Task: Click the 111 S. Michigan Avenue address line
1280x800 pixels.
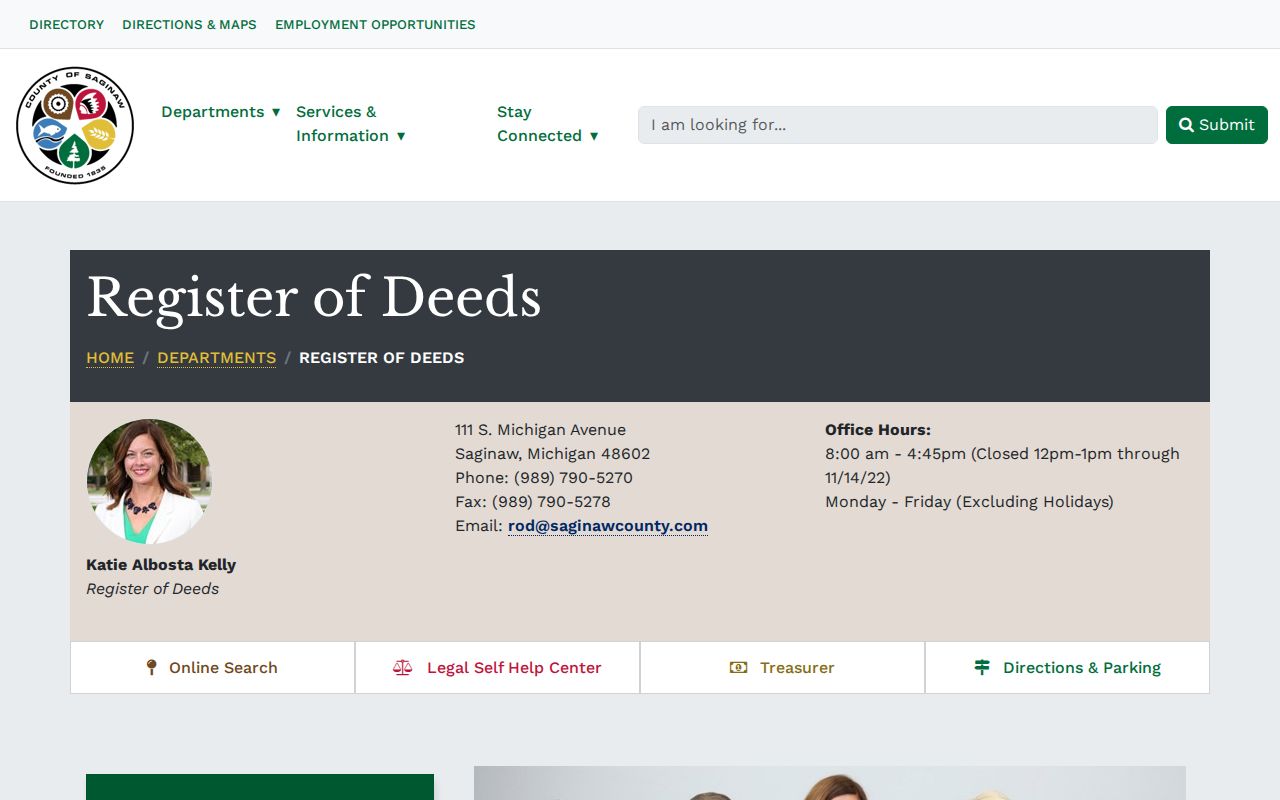Action: (x=540, y=430)
